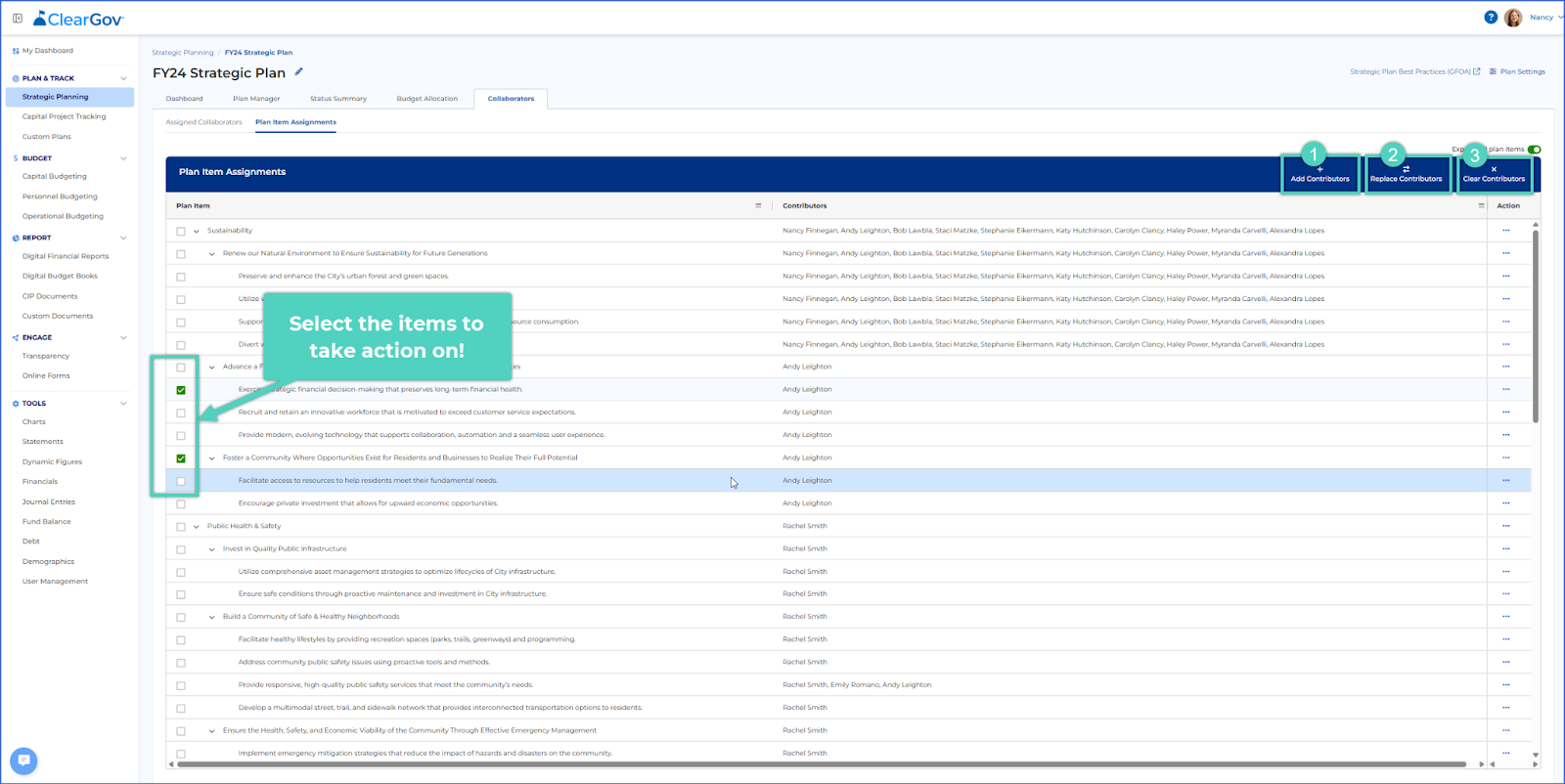
Task: Open action menu for Ensure the Health, Safety row
Action: [x=1506, y=730]
